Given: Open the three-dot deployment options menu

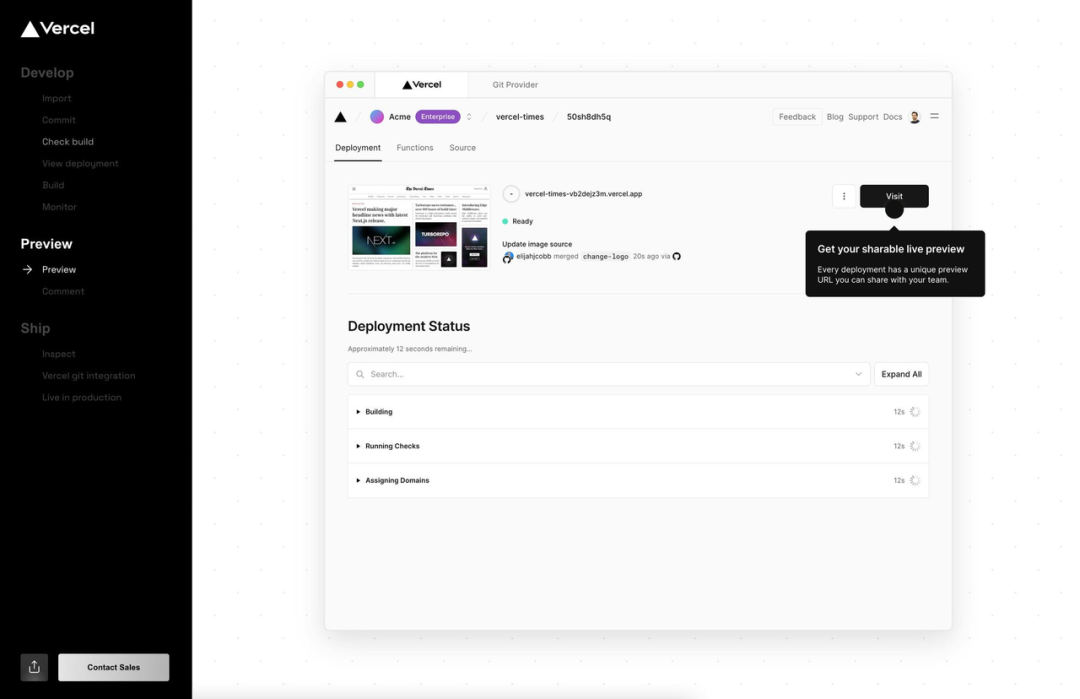Looking at the screenshot, I should (844, 196).
